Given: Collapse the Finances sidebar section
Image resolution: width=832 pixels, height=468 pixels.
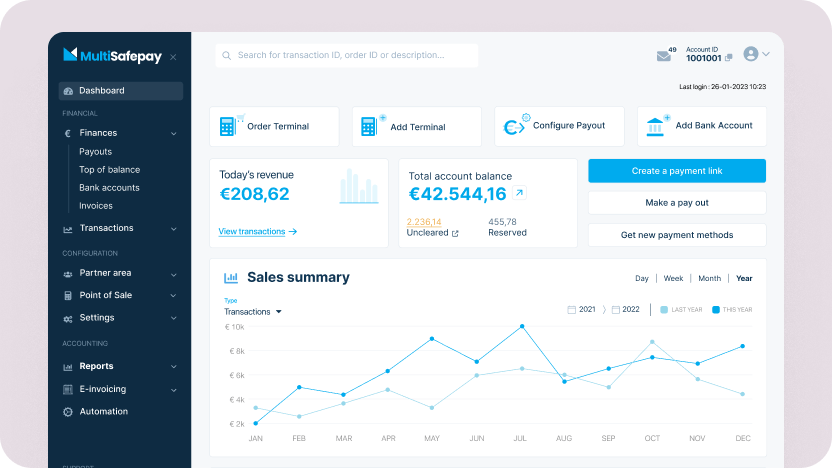Looking at the screenshot, I should tap(173, 133).
